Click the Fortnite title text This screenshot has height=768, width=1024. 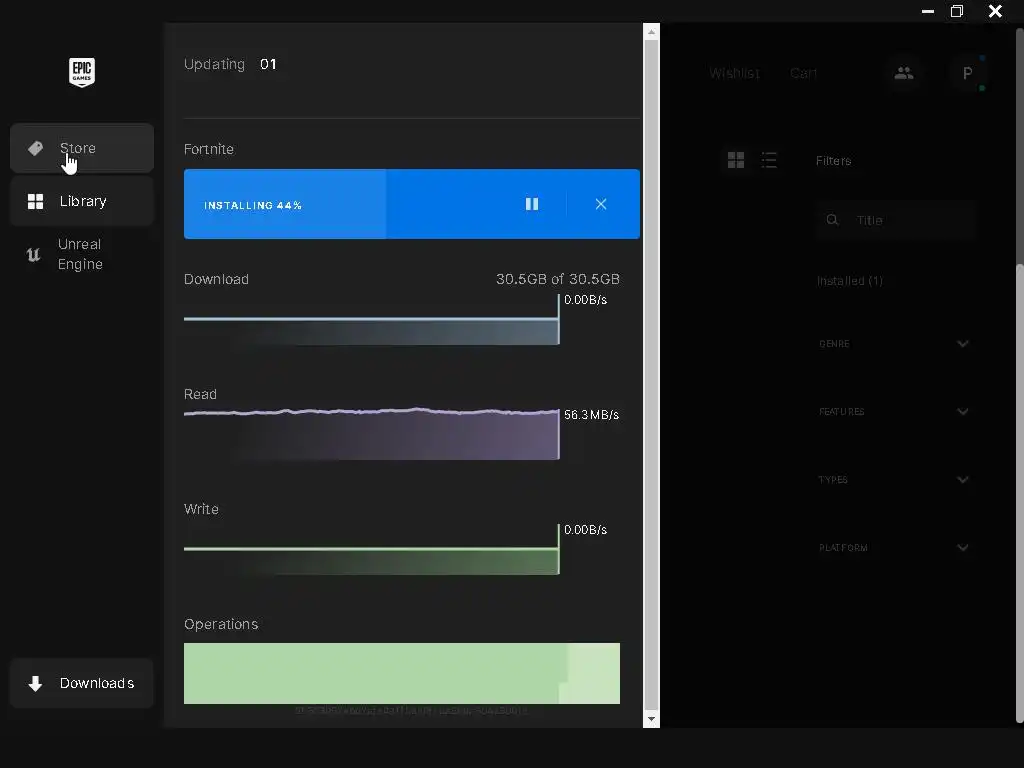[209, 149]
